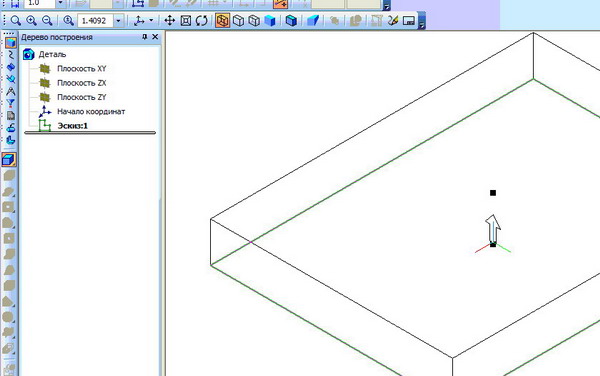Toggle thin hidden lines display
600x376 pixels.
(x=254, y=21)
